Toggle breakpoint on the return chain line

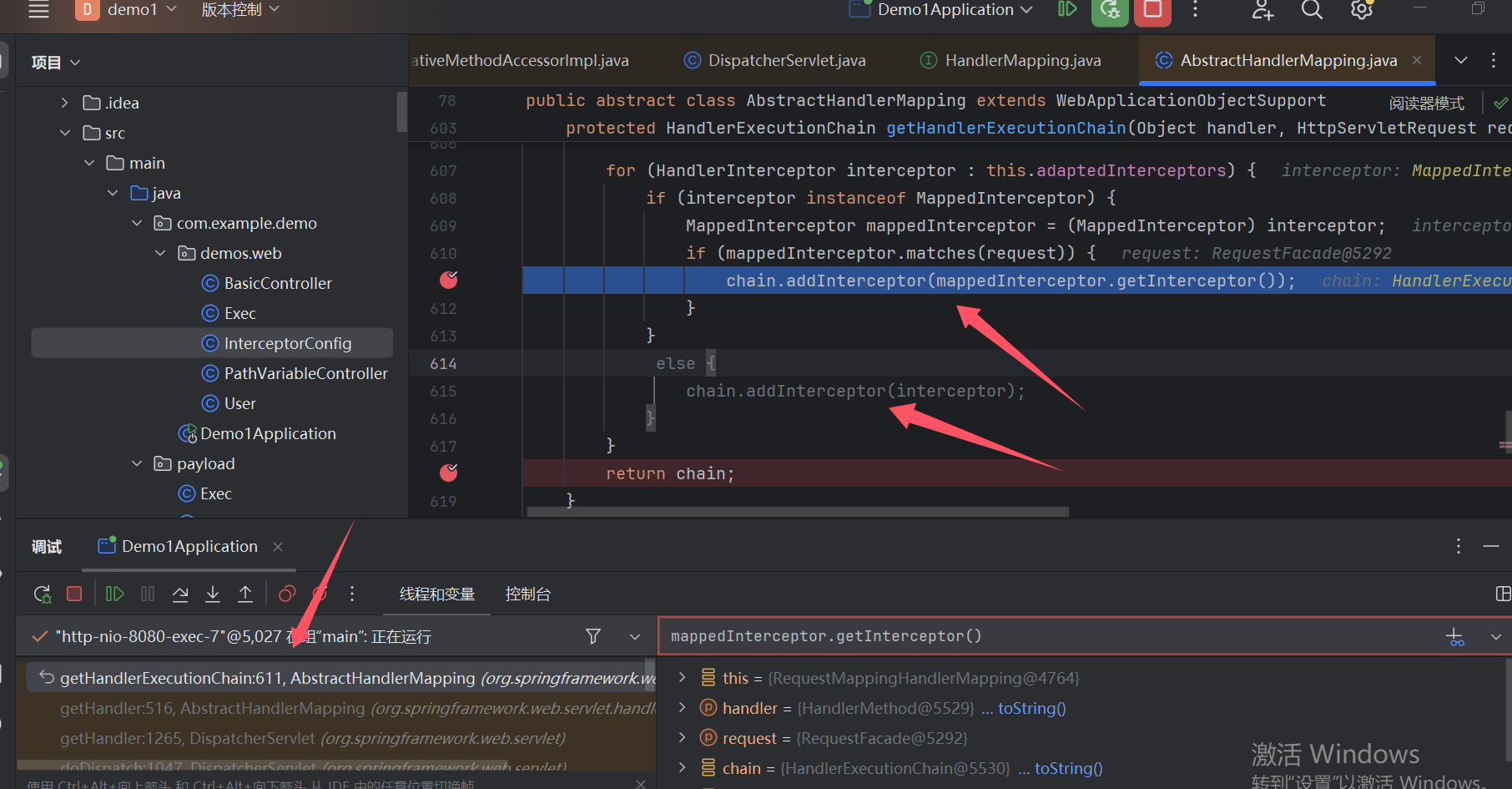(x=449, y=473)
